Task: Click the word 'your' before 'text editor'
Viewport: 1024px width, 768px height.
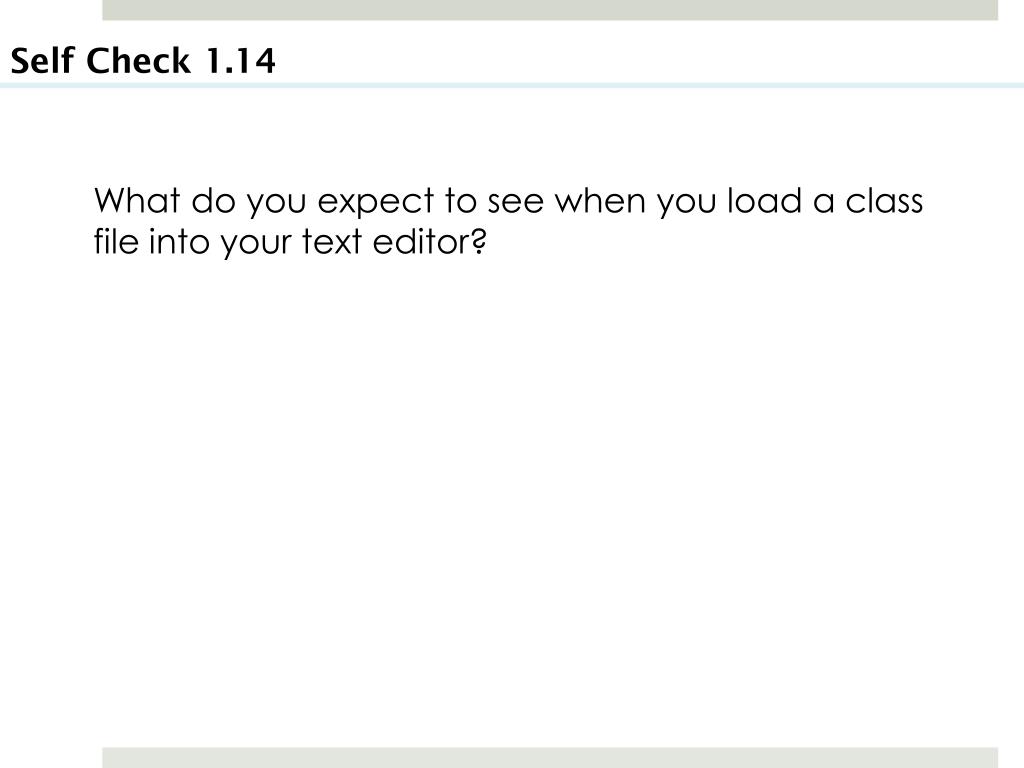Action: pos(255,244)
